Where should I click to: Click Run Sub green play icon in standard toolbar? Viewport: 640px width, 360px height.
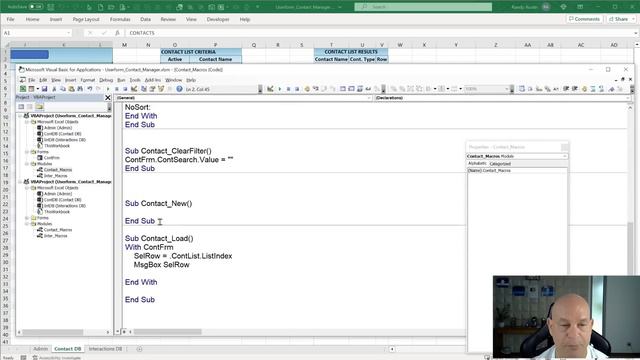108,89
